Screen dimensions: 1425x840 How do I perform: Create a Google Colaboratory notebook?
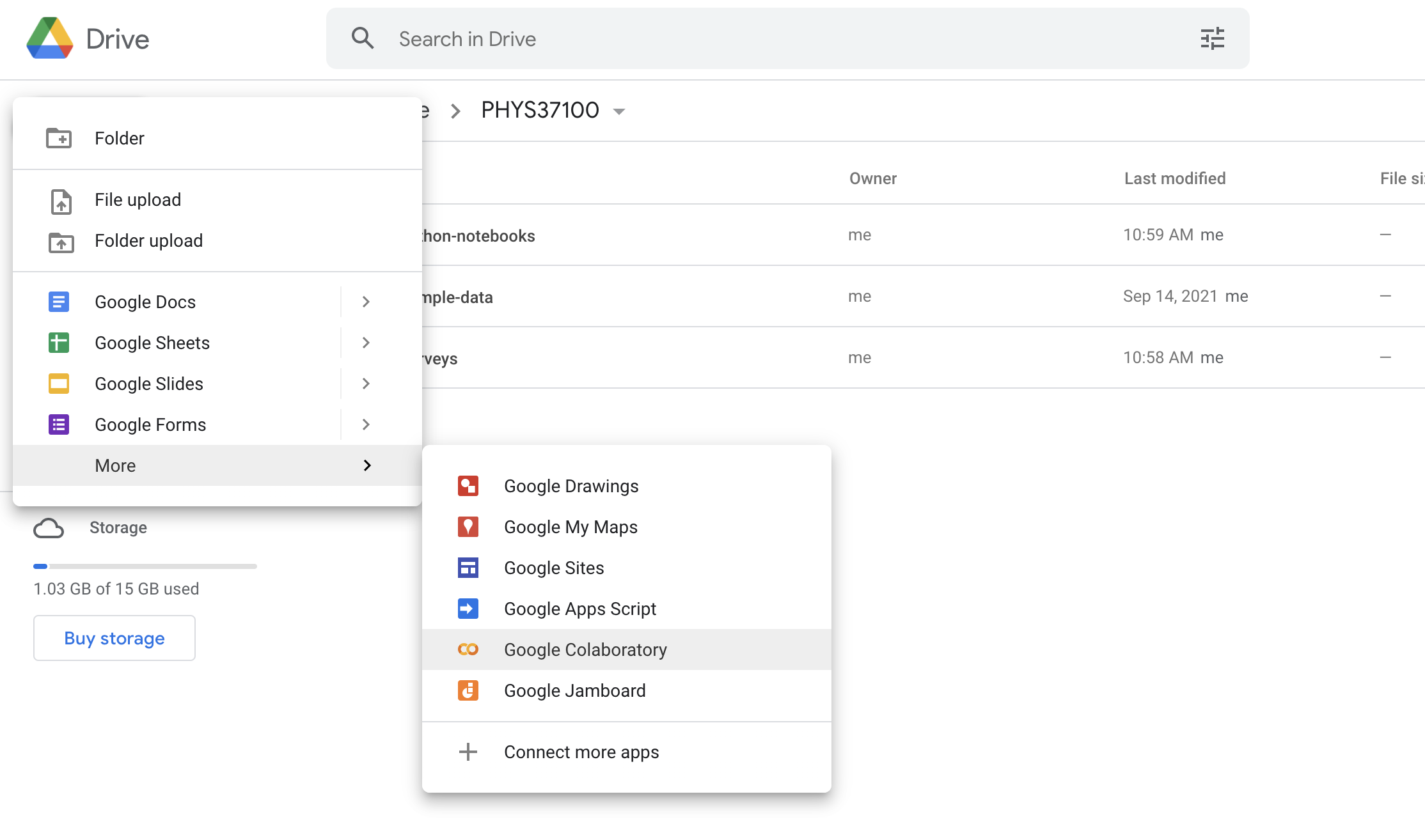[627, 649]
